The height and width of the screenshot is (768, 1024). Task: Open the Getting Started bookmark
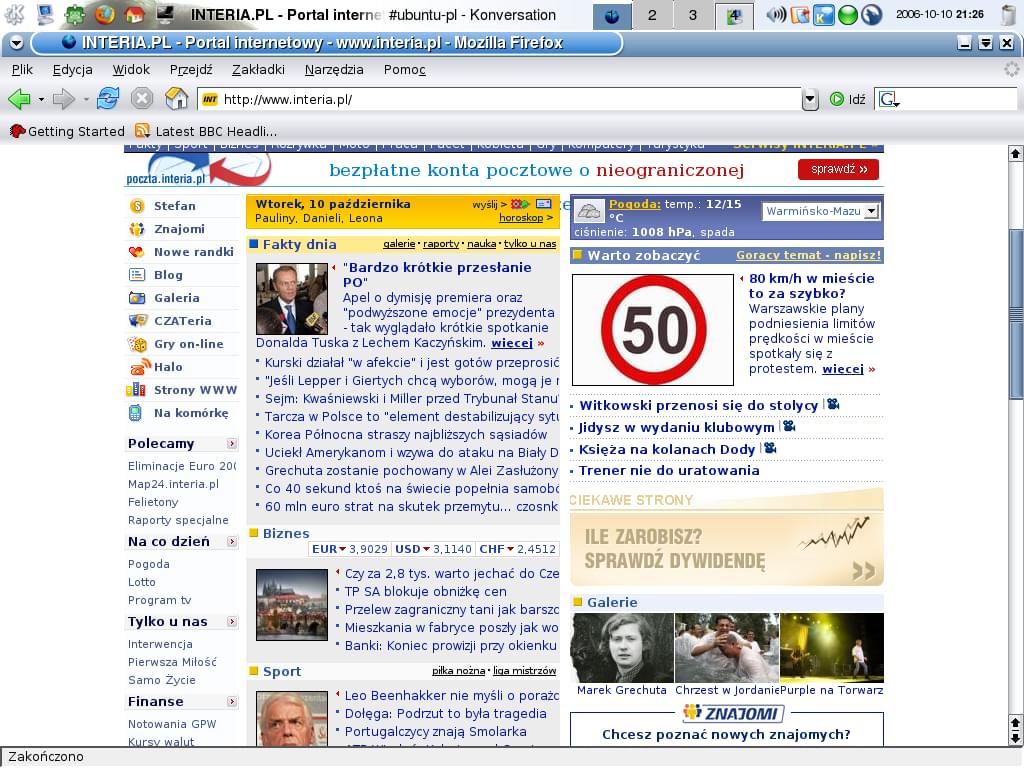pyautogui.click(x=67, y=131)
